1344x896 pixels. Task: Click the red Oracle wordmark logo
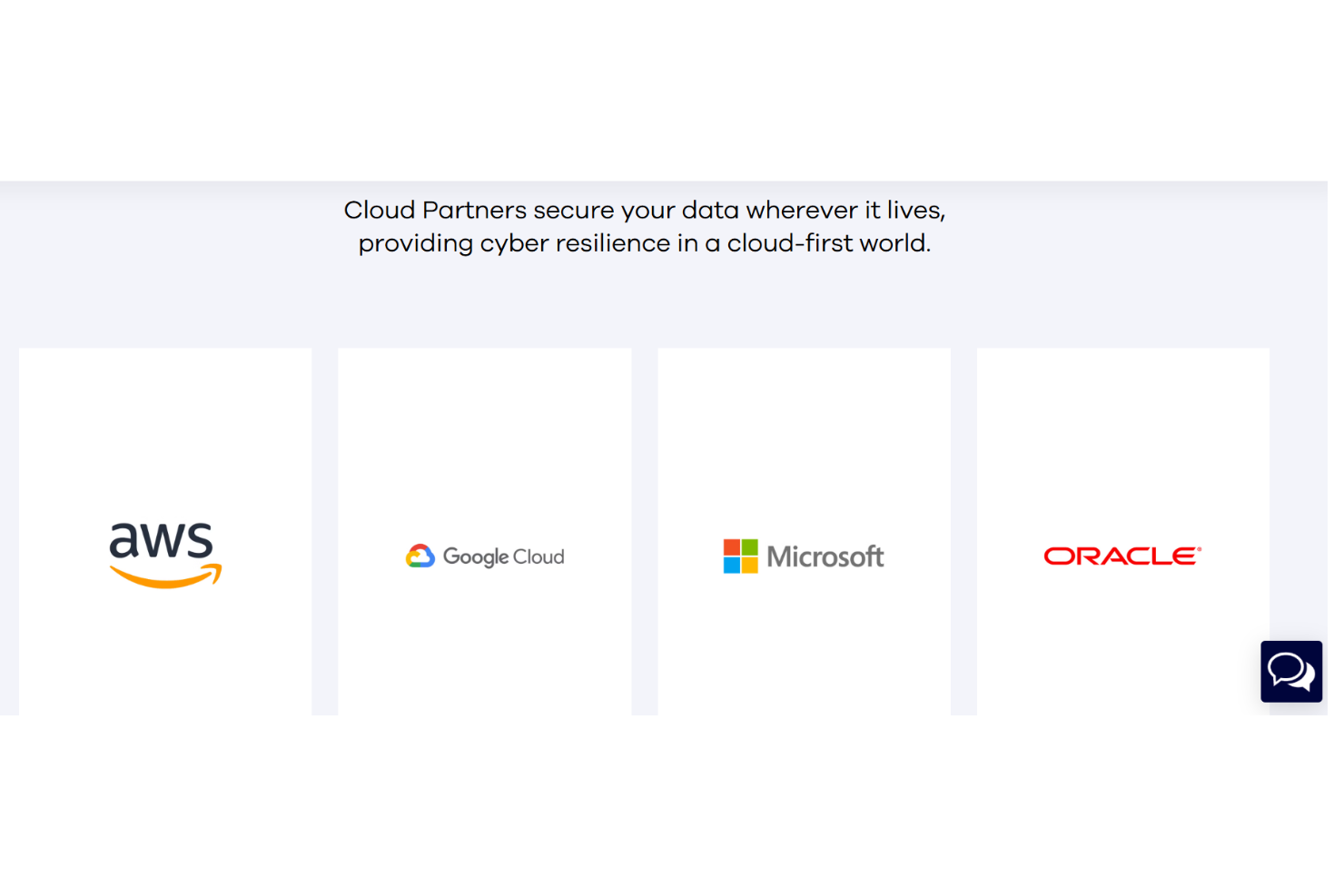(1120, 556)
